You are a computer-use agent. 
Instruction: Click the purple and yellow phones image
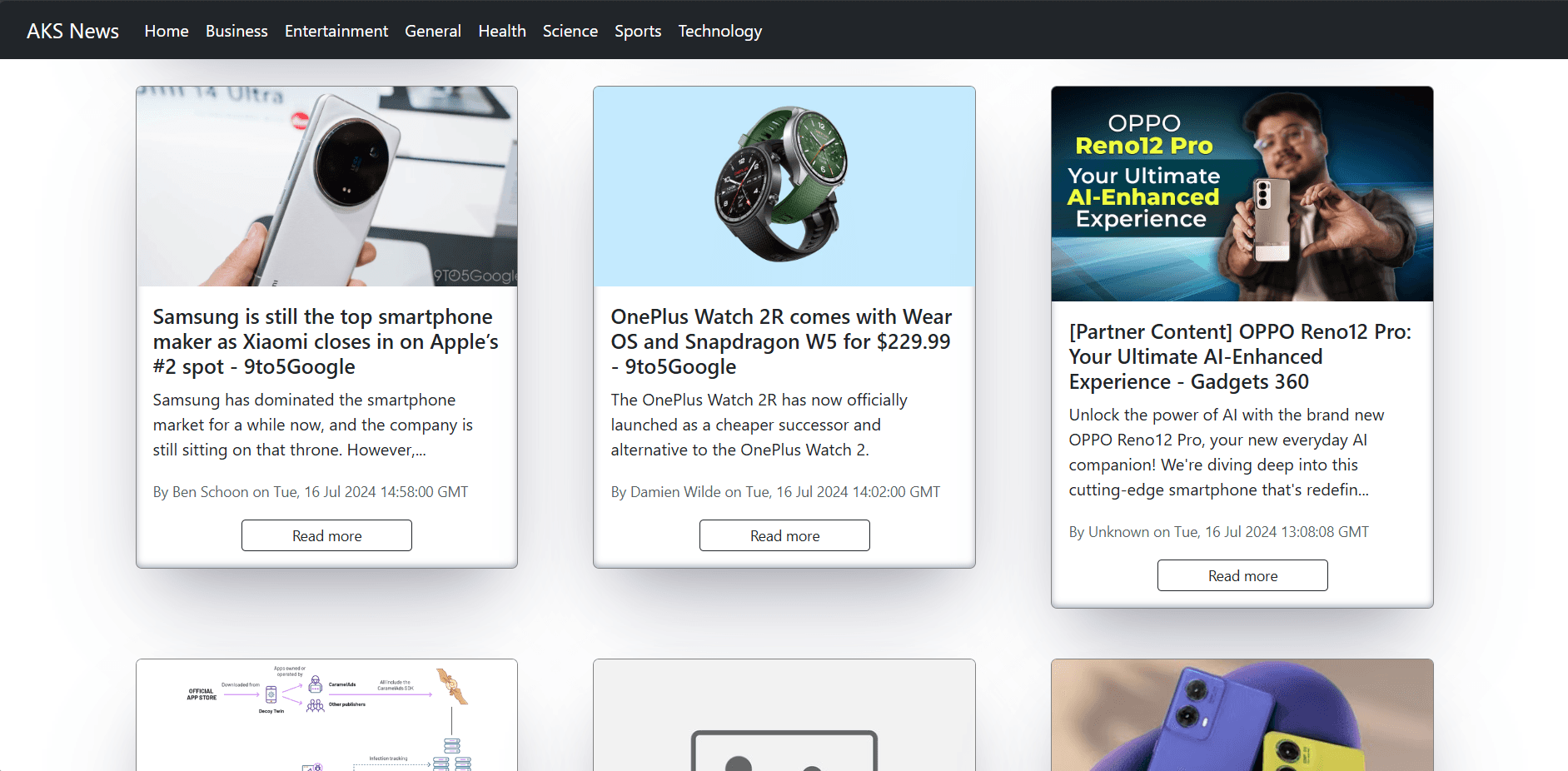click(x=1242, y=715)
